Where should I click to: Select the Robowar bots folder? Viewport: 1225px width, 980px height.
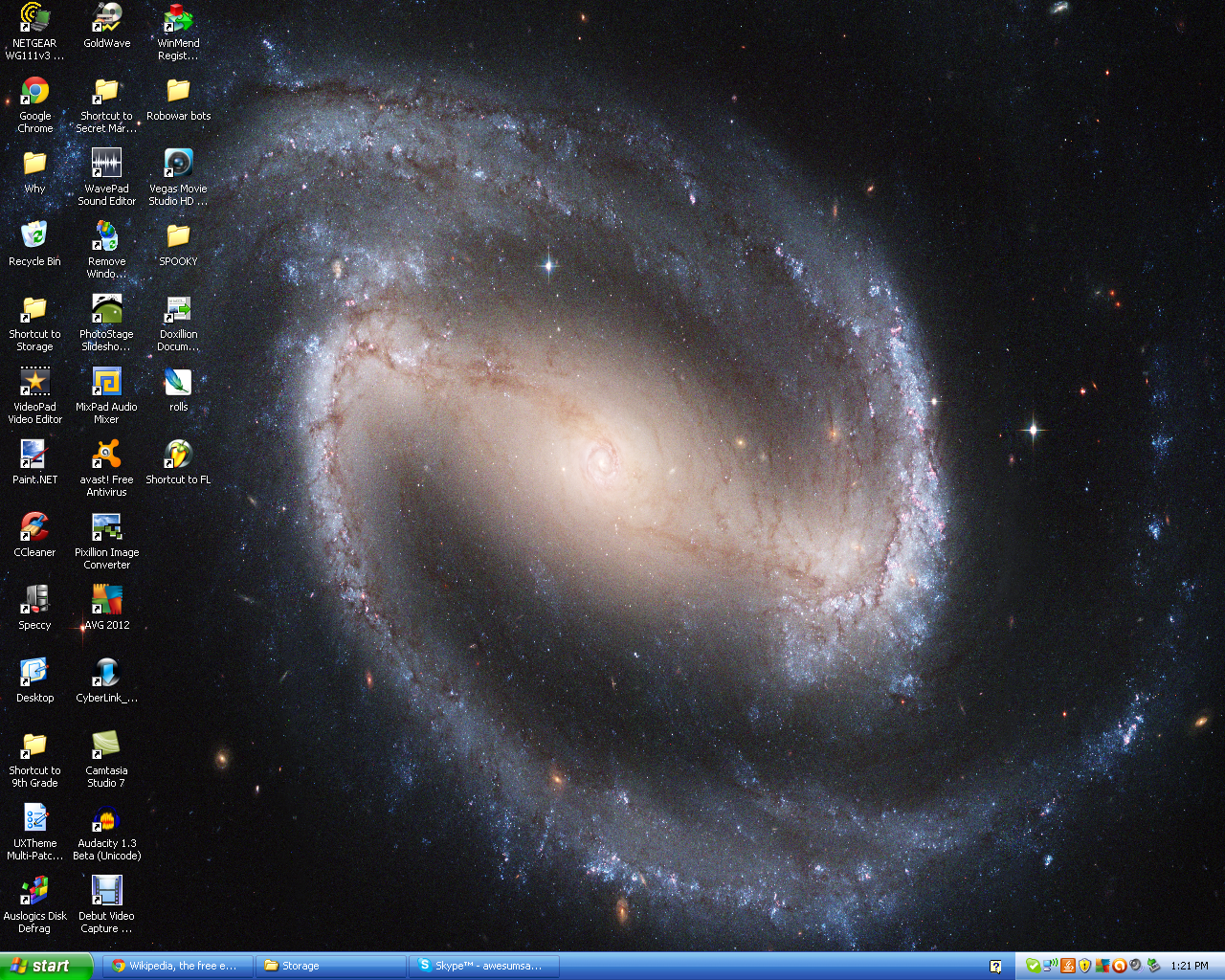coord(178,99)
